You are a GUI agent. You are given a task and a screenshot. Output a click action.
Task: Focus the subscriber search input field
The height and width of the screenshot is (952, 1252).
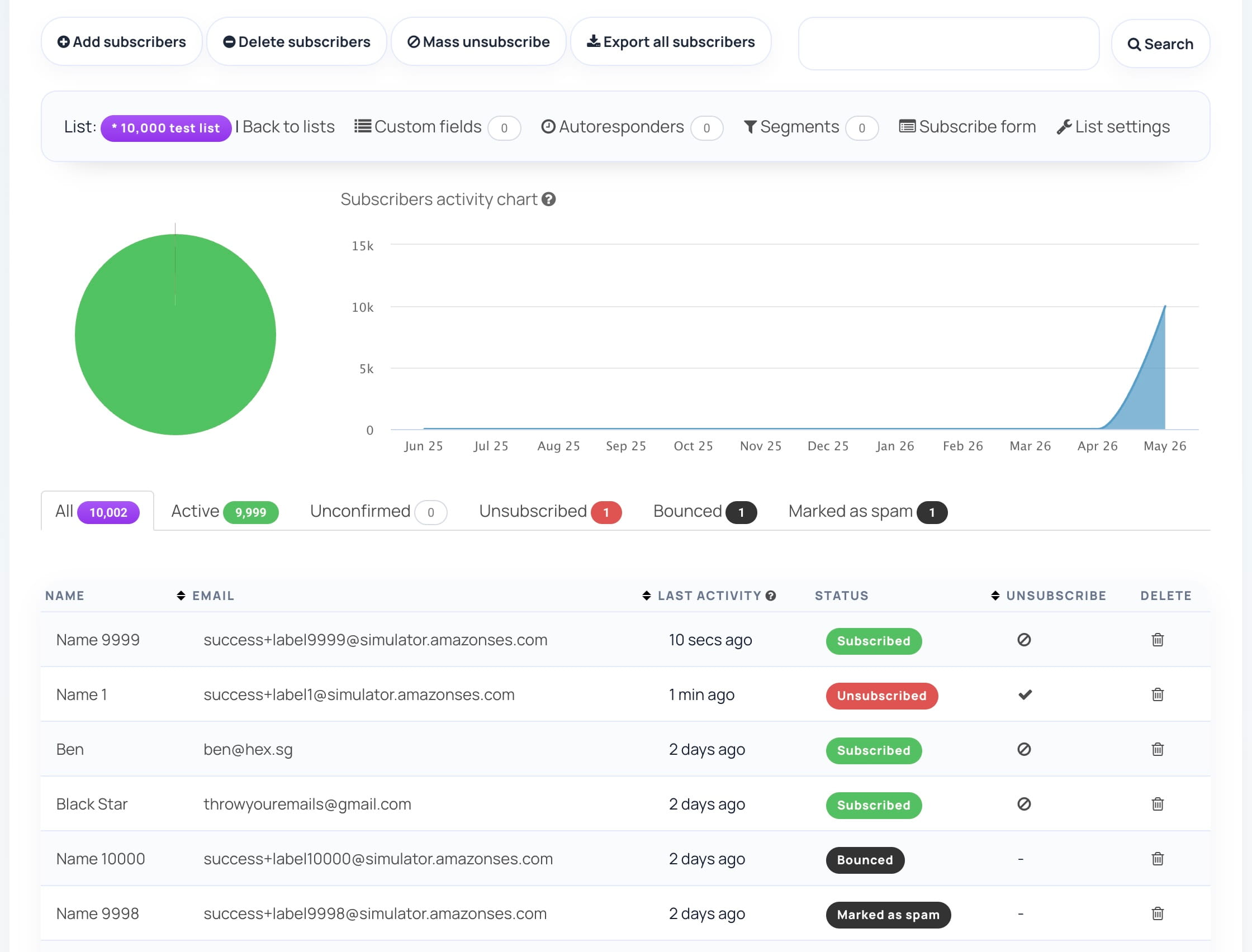[948, 44]
